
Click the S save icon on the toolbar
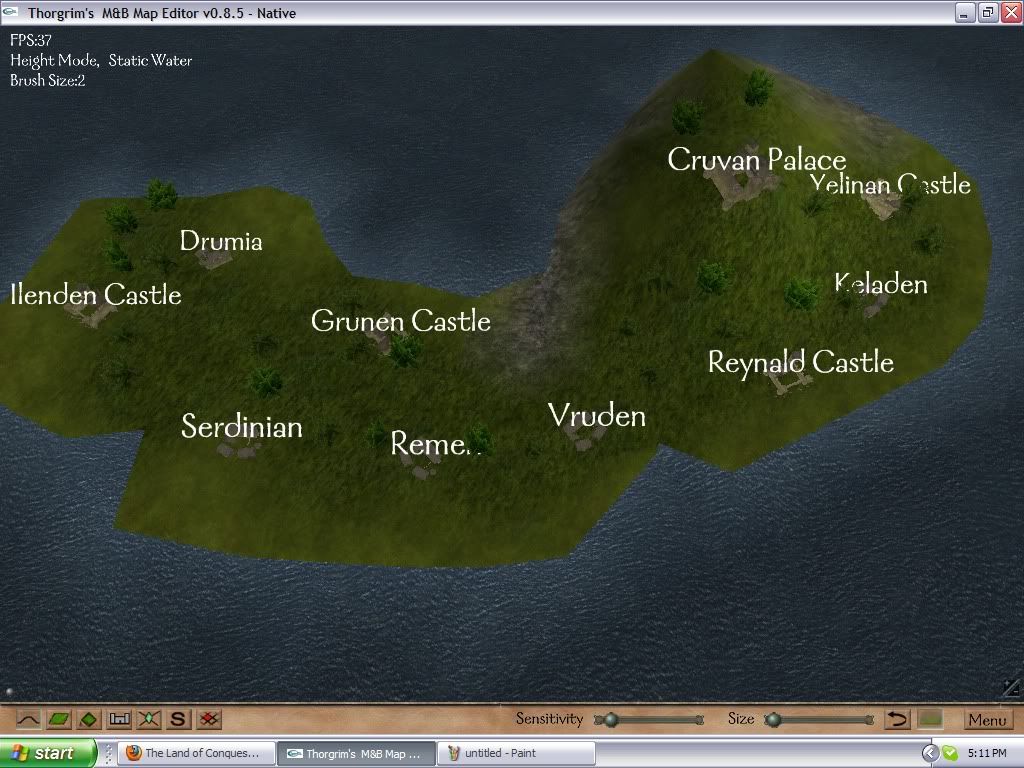[177, 718]
